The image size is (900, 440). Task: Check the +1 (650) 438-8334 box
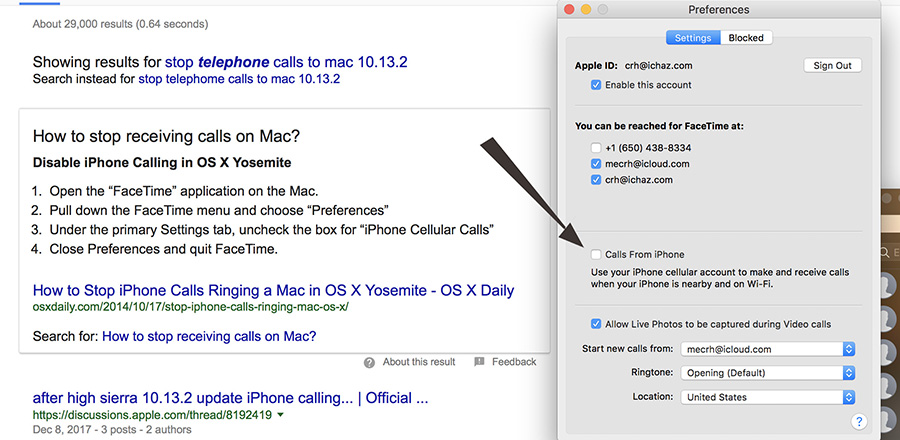(596, 148)
